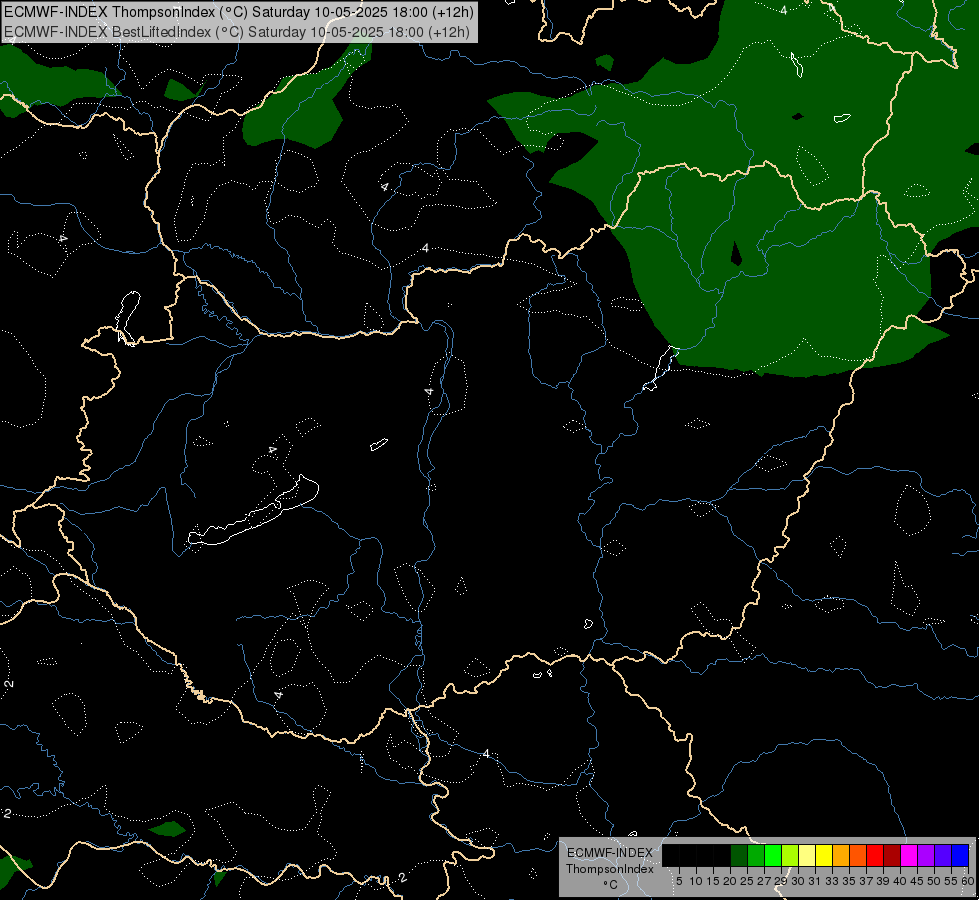Image resolution: width=979 pixels, height=900 pixels.
Task: Click Lake Balaton outline on the map
Action: coord(254,512)
